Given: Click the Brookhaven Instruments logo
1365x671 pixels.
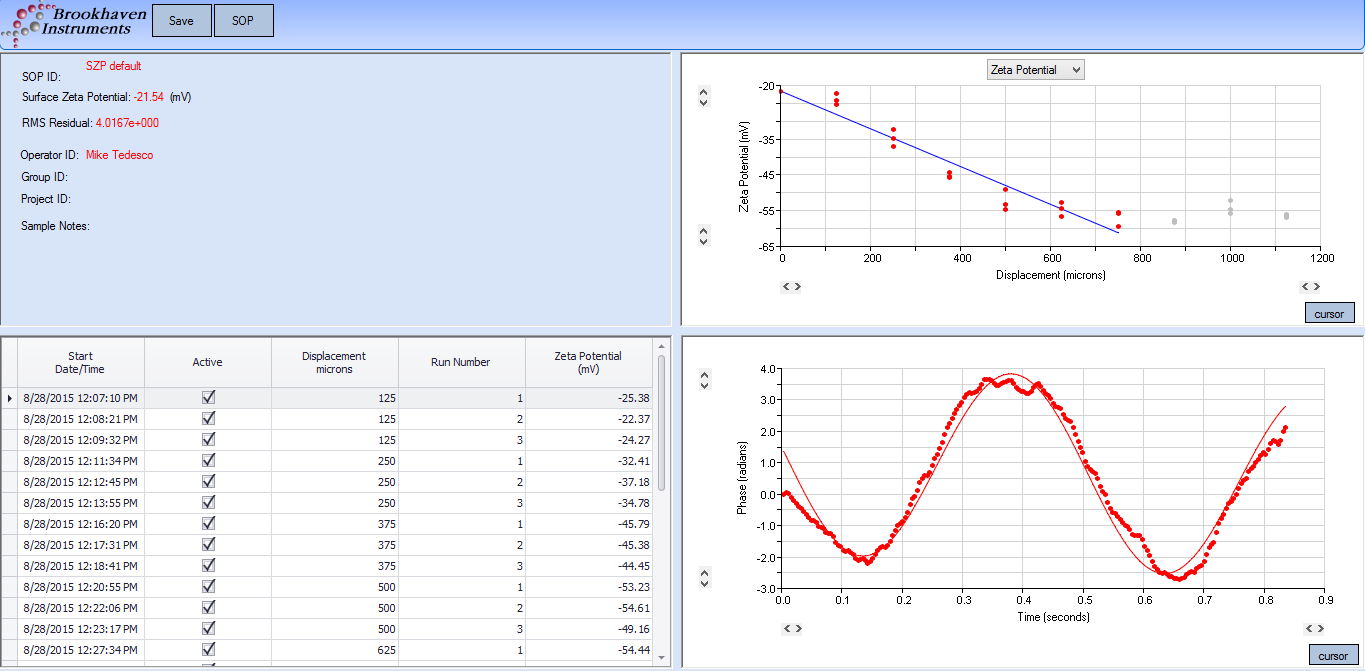Looking at the screenshot, I should [x=75, y=22].
